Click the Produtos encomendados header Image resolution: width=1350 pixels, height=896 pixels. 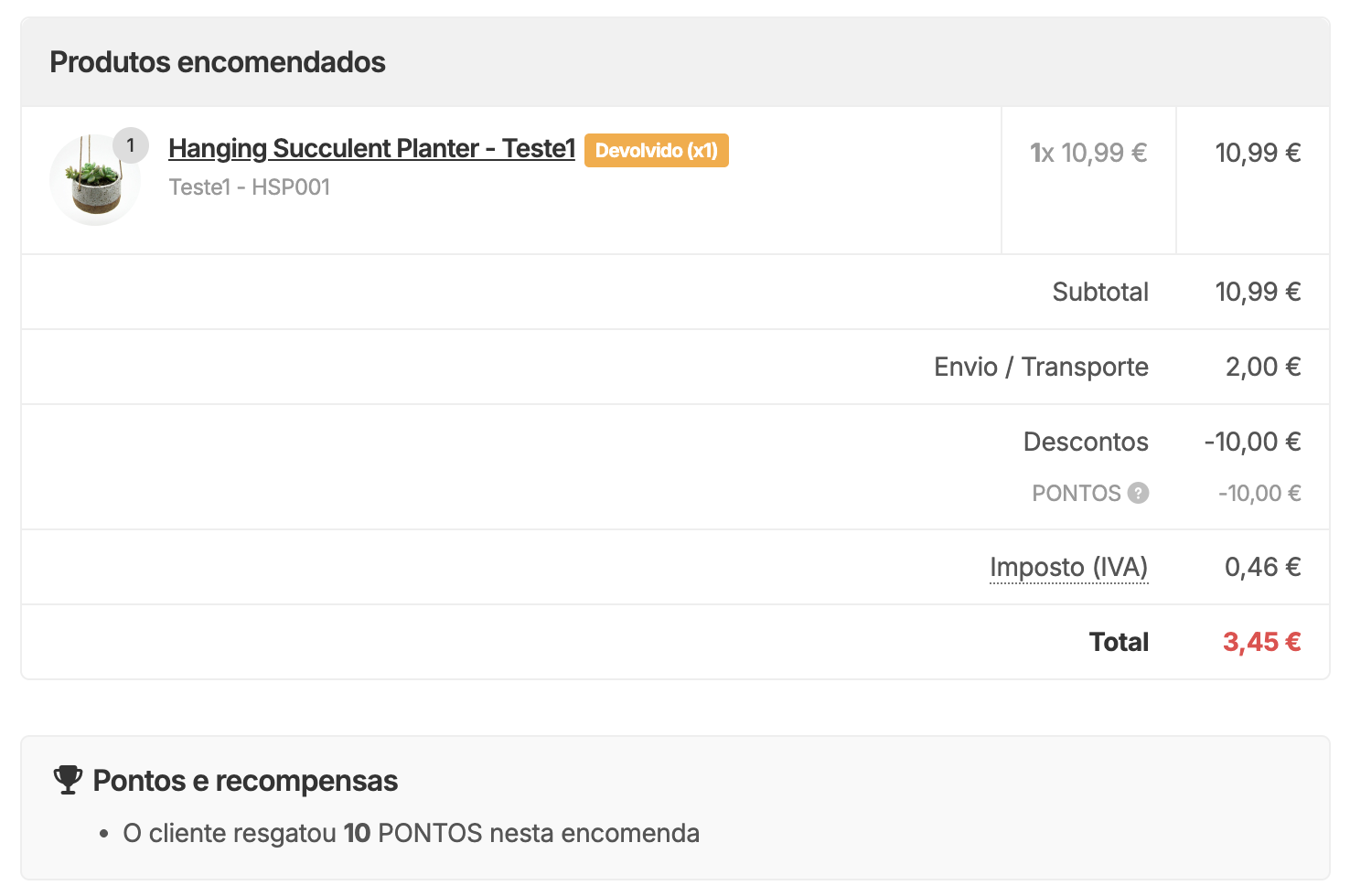click(x=218, y=61)
